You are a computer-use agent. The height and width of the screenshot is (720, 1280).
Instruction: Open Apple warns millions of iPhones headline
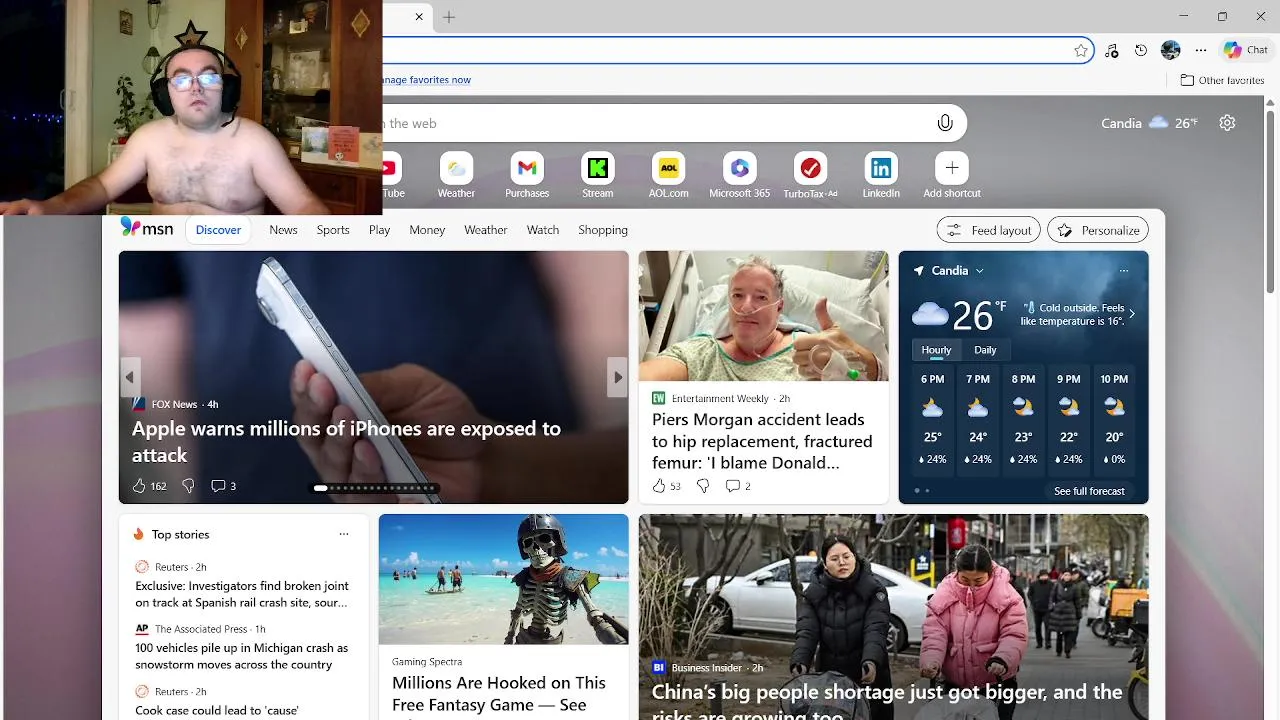[x=346, y=441]
